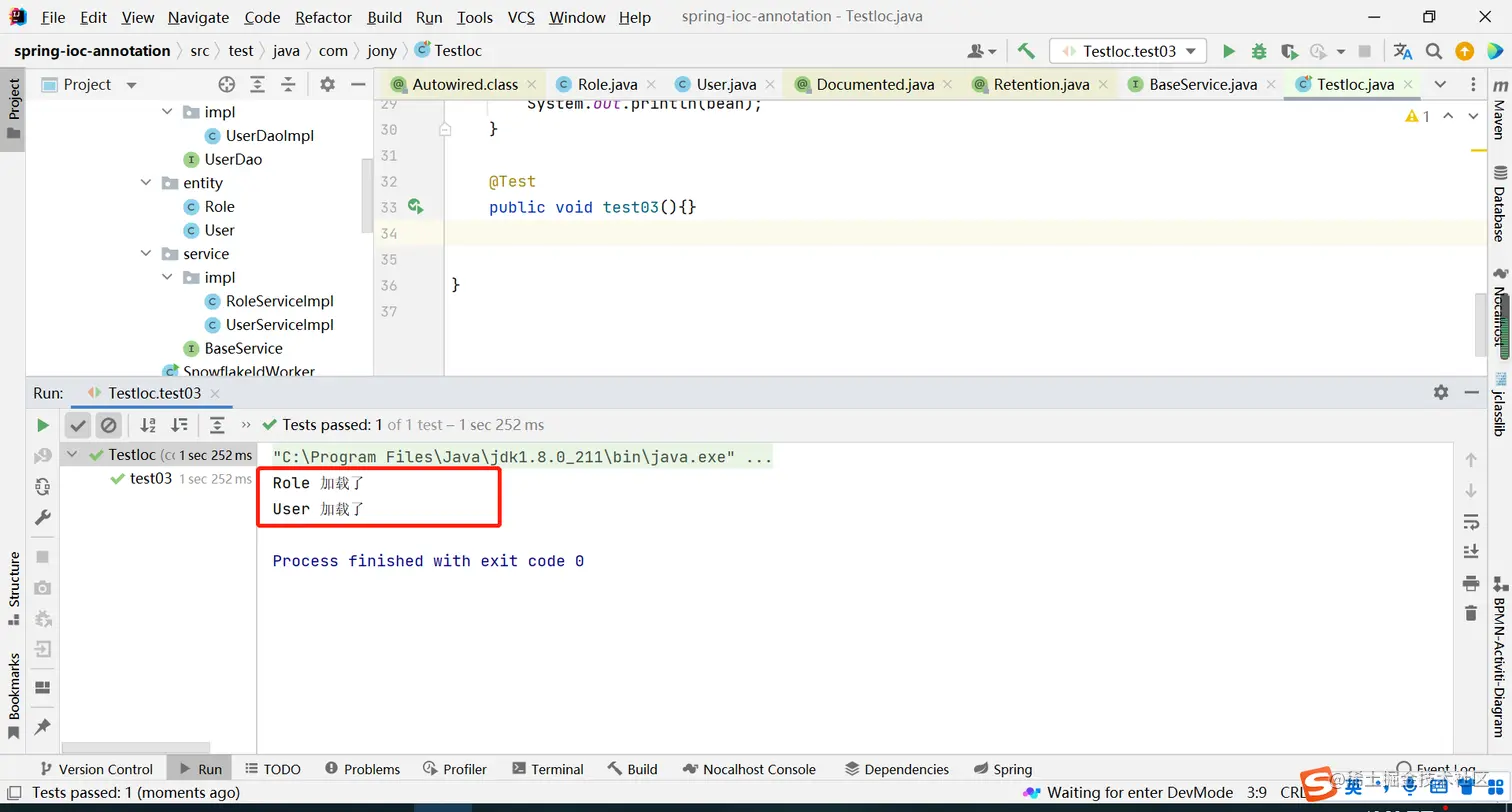1512x812 pixels.
Task: Open the Spring tool window
Action: coord(1002,769)
